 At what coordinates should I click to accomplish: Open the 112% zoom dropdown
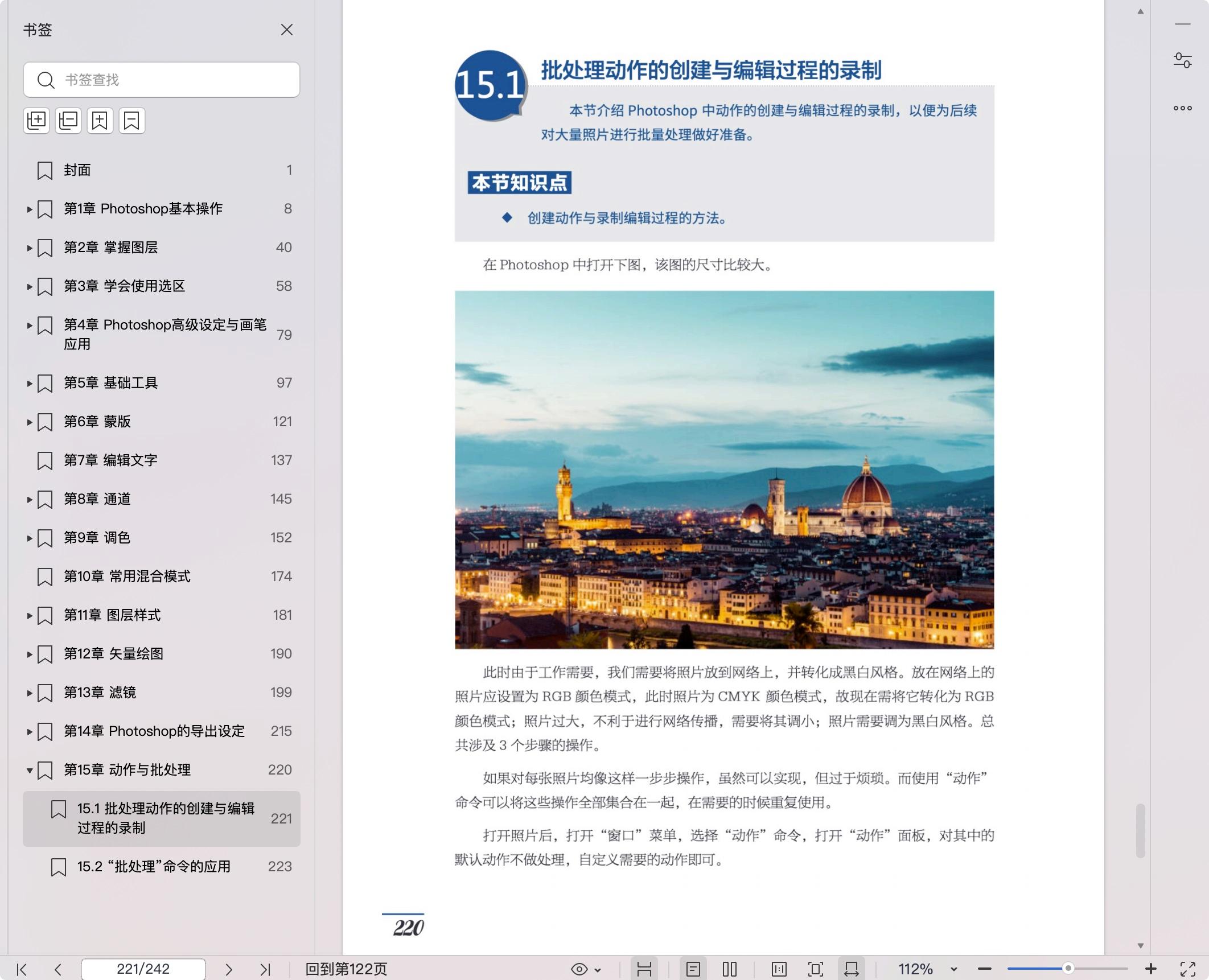[954, 969]
